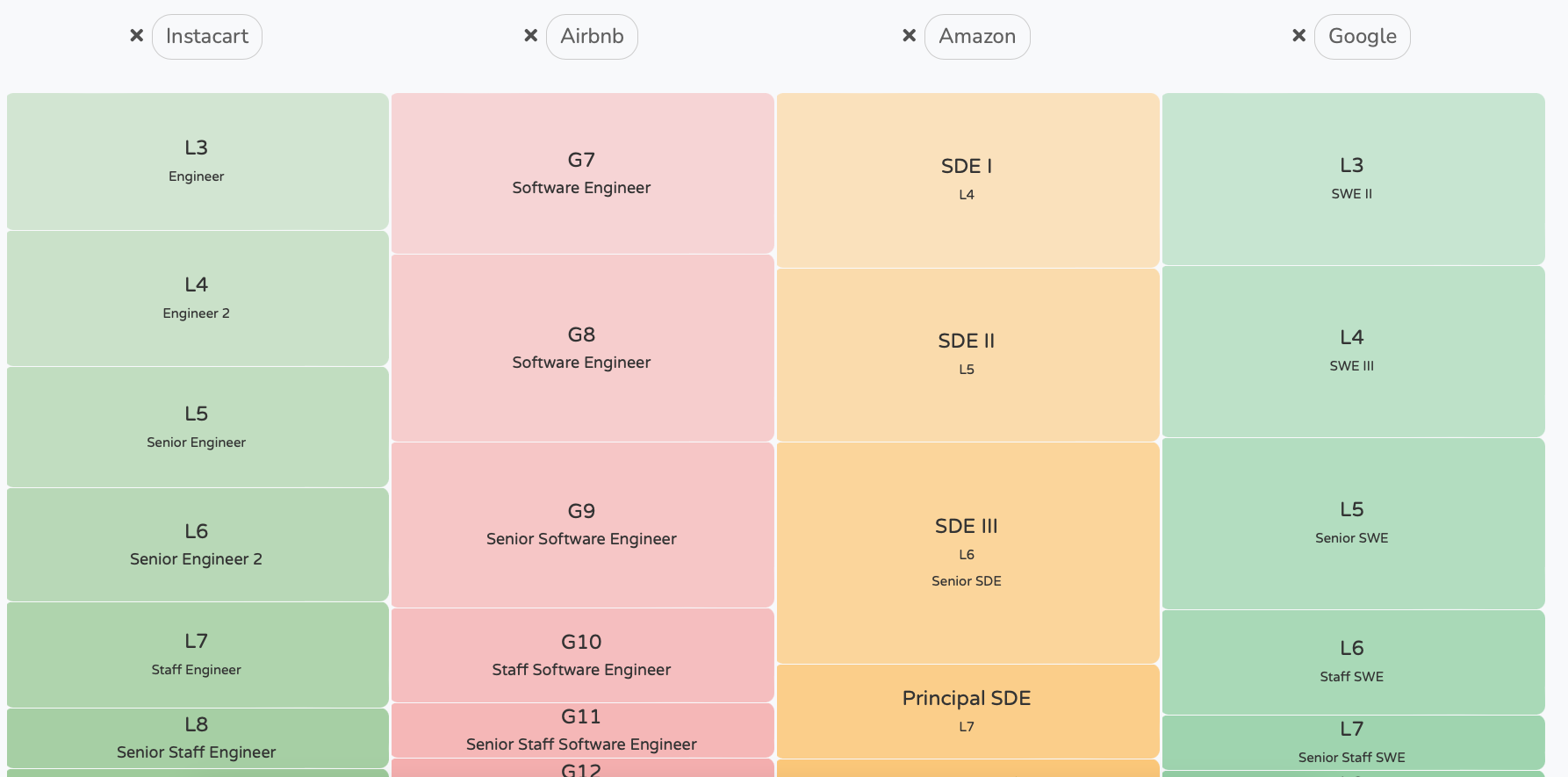View the Amazon Principal SDE level

tap(967, 711)
